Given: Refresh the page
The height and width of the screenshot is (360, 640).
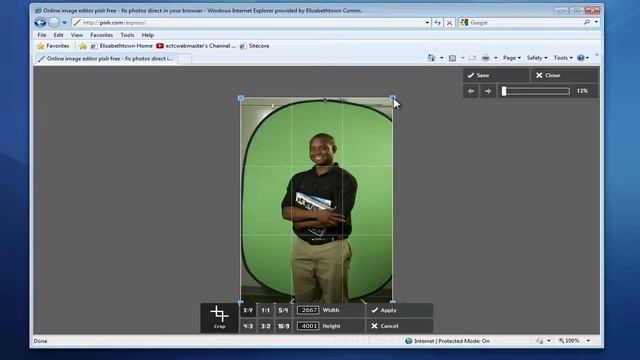Looking at the screenshot, I should tap(438, 22).
